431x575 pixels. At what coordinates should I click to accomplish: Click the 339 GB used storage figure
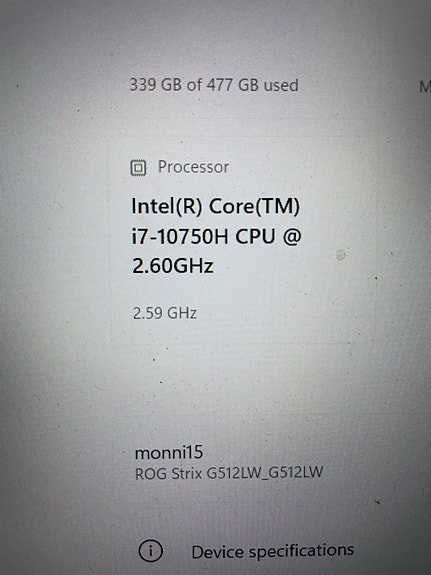pyautogui.click(x=156, y=85)
